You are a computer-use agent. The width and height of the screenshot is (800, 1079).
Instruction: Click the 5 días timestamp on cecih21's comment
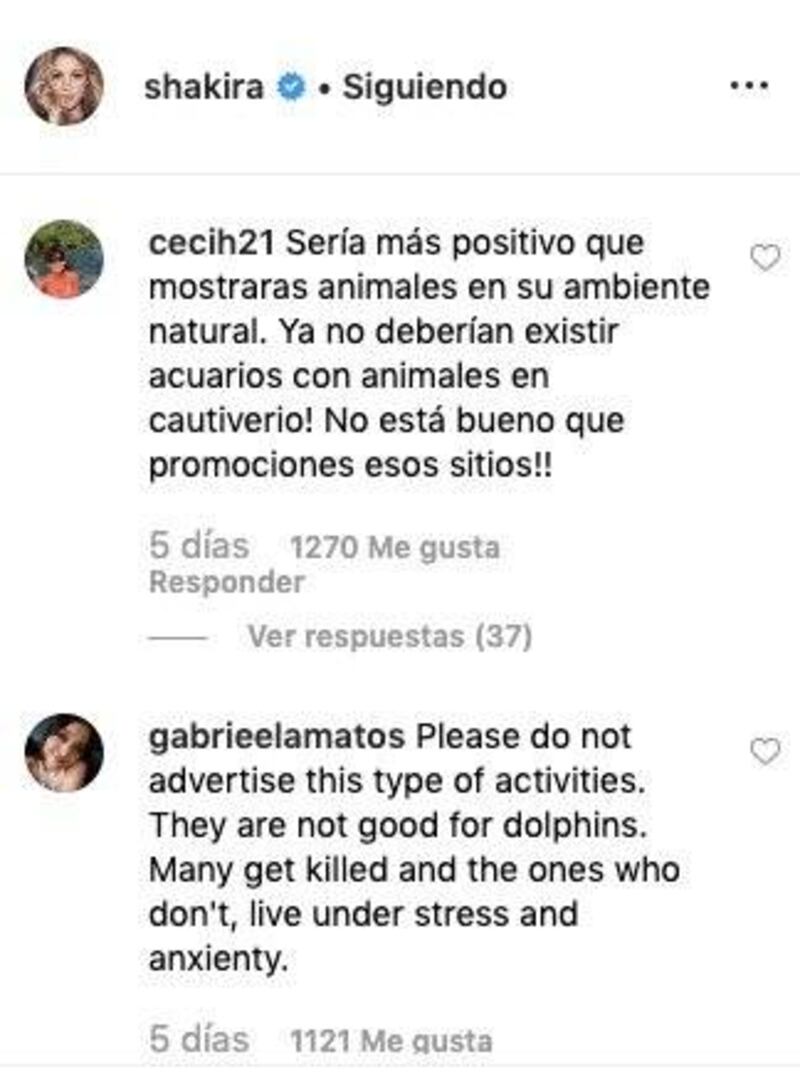199,546
